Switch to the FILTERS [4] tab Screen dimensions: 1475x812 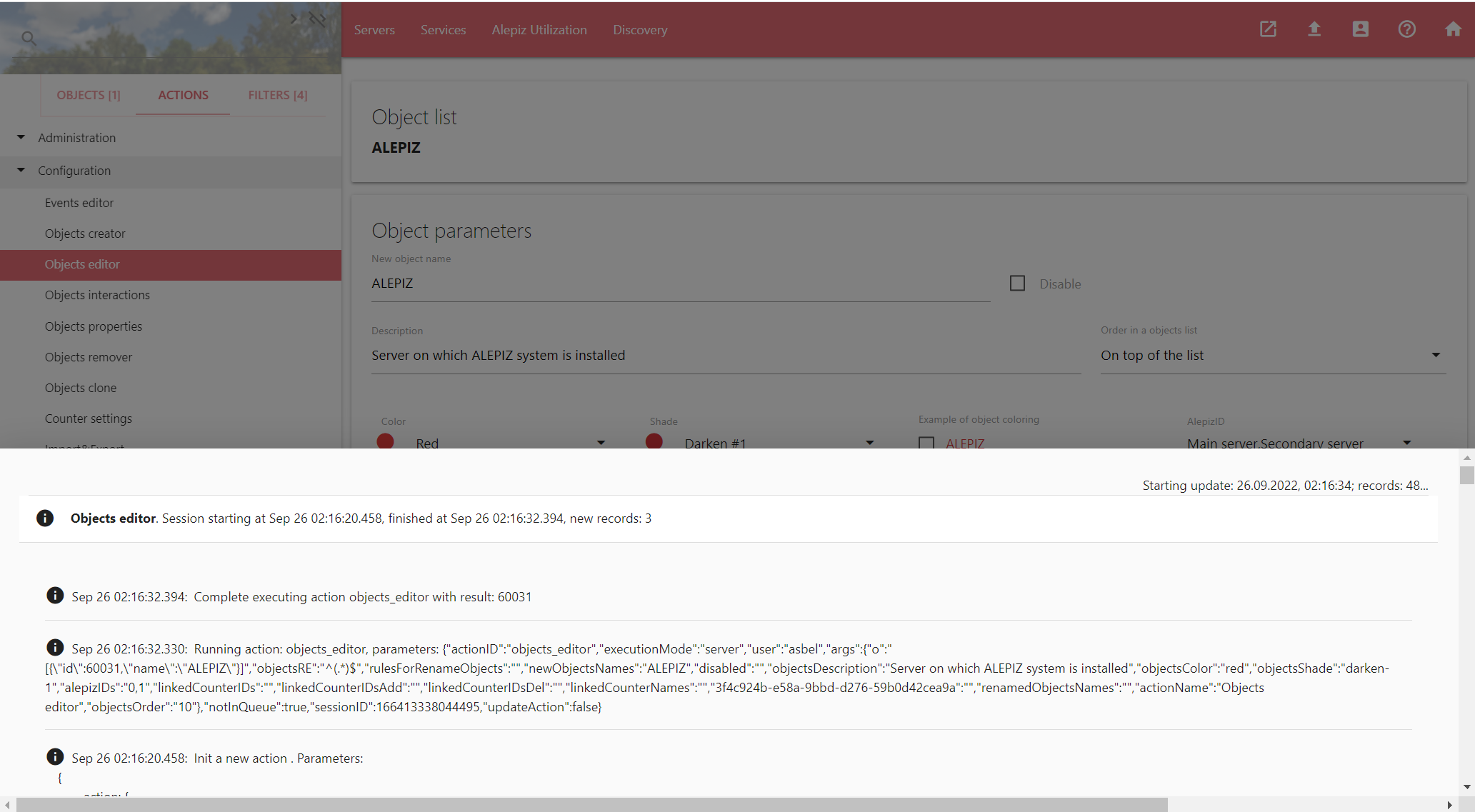[278, 95]
